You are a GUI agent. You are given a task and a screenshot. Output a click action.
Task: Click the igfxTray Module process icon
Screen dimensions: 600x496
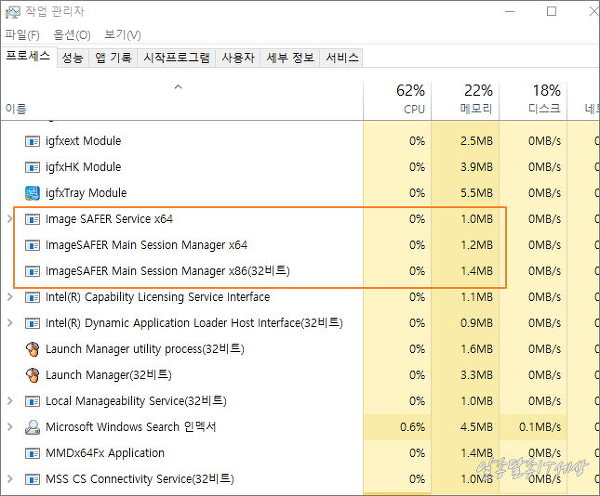point(32,193)
